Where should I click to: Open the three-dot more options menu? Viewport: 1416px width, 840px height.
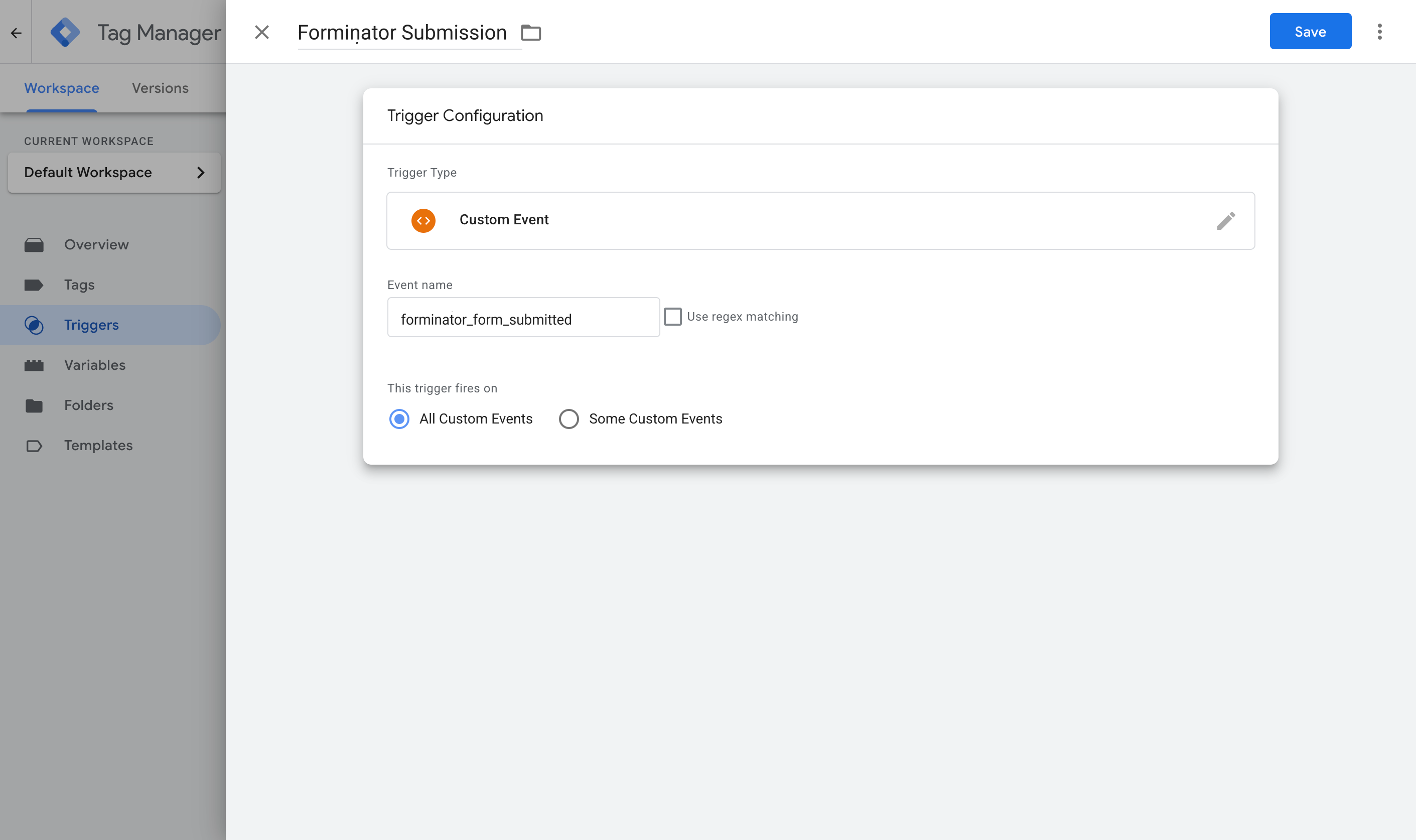tap(1379, 32)
